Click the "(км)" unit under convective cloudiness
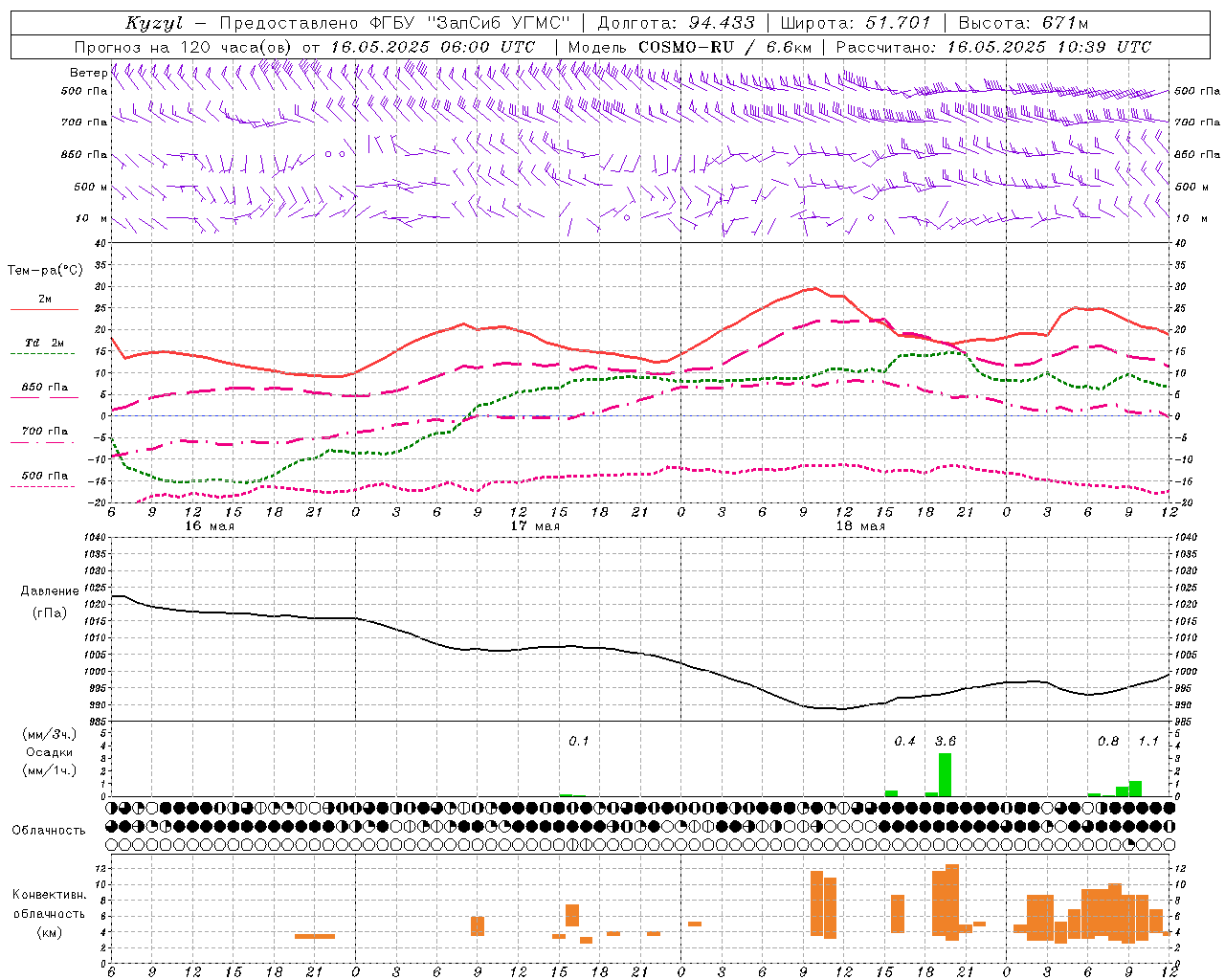This screenshot has height=980, width=1225. pos(50,932)
